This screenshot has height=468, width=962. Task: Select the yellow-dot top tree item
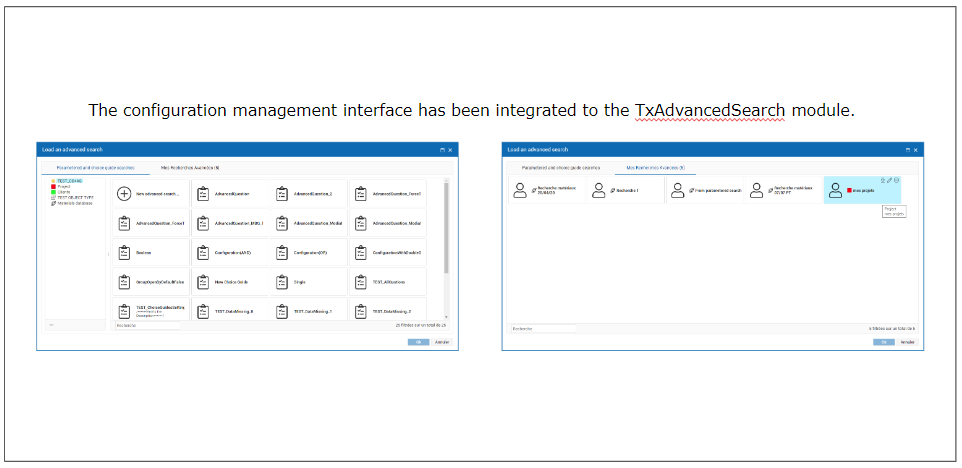pyautogui.click(x=67, y=181)
